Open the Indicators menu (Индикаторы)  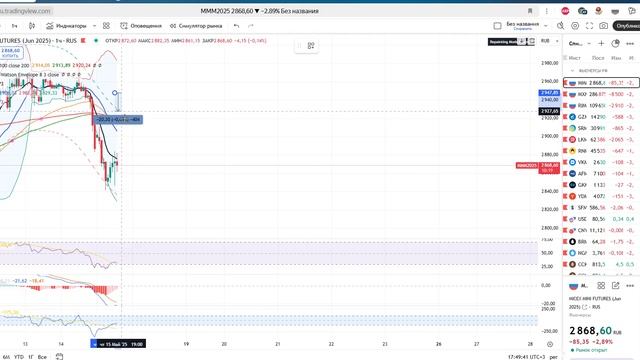click(x=66, y=26)
